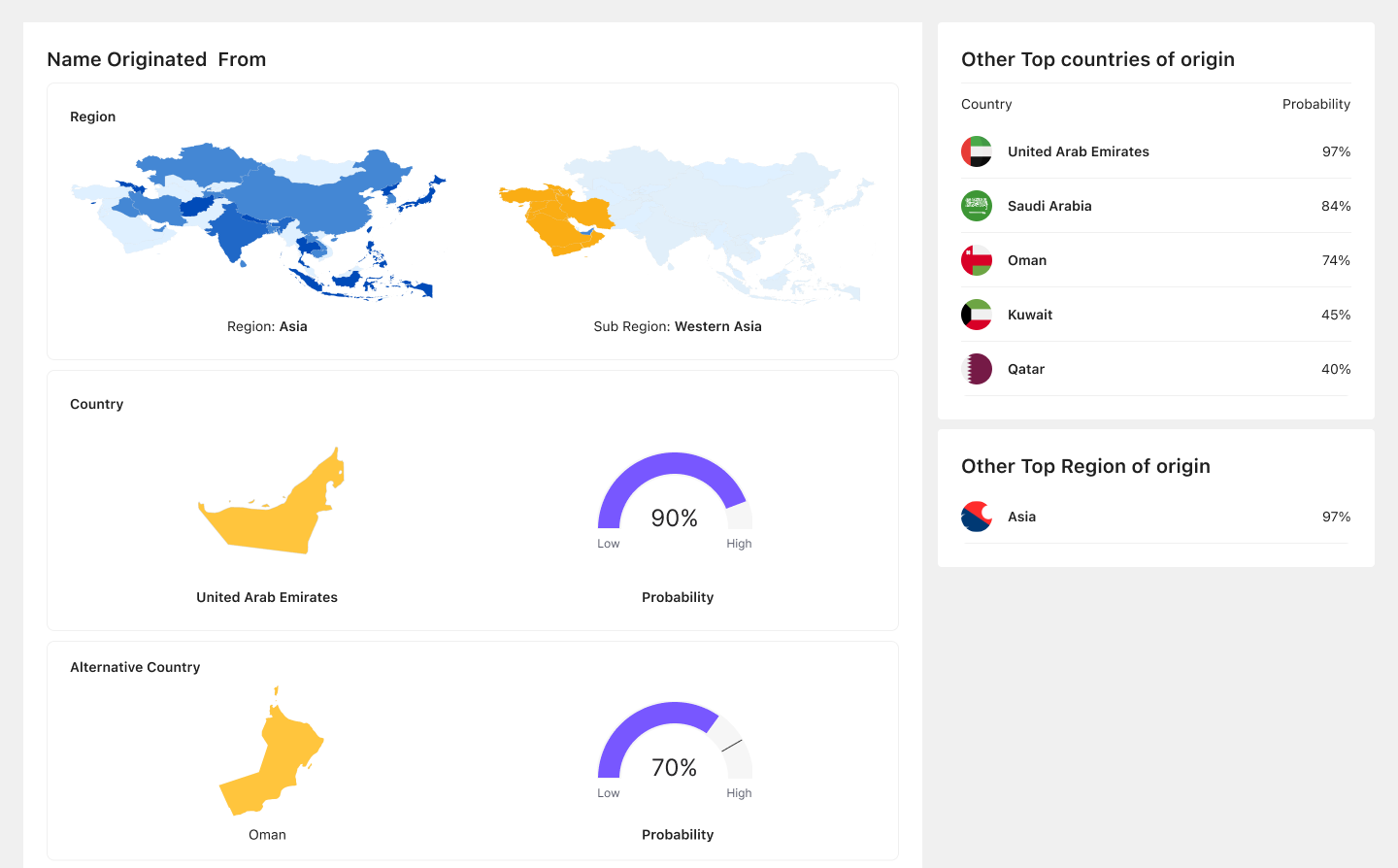This screenshot has height=868, width=1398.
Task: Select Qatar in the countries list
Action: [1026, 369]
